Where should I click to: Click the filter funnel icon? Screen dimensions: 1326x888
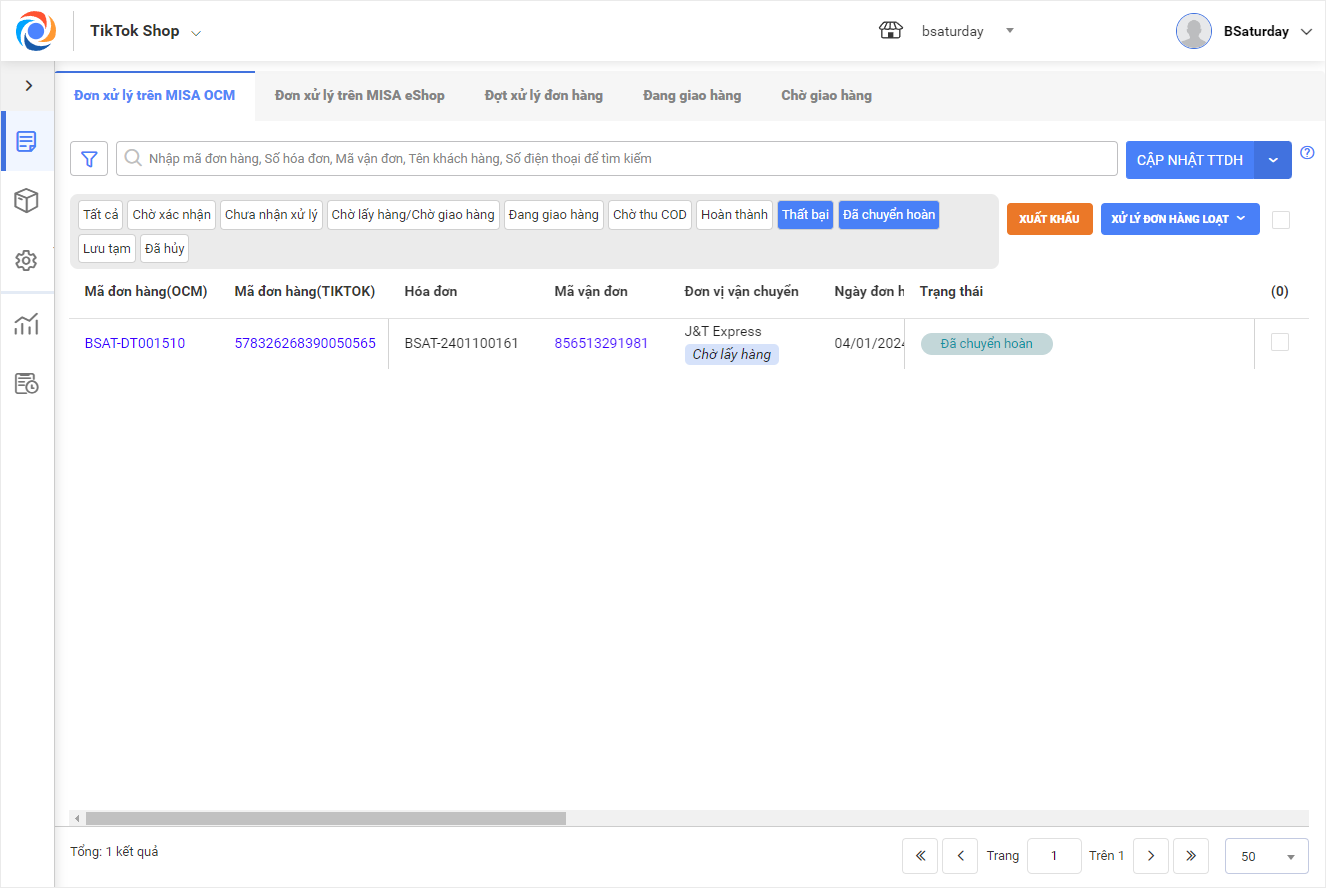pyautogui.click(x=89, y=159)
